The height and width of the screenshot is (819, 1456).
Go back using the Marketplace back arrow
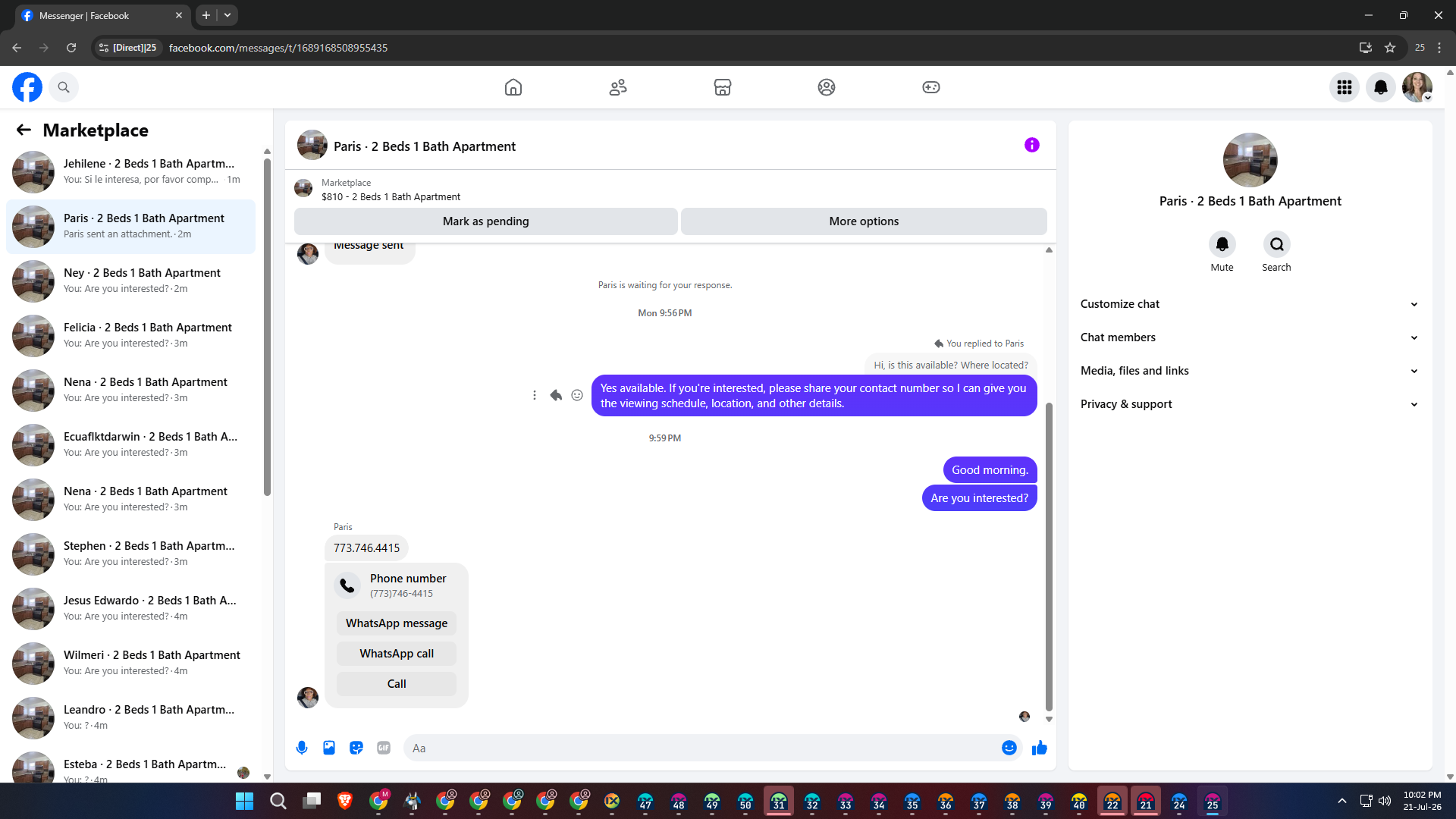click(x=24, y=130)
